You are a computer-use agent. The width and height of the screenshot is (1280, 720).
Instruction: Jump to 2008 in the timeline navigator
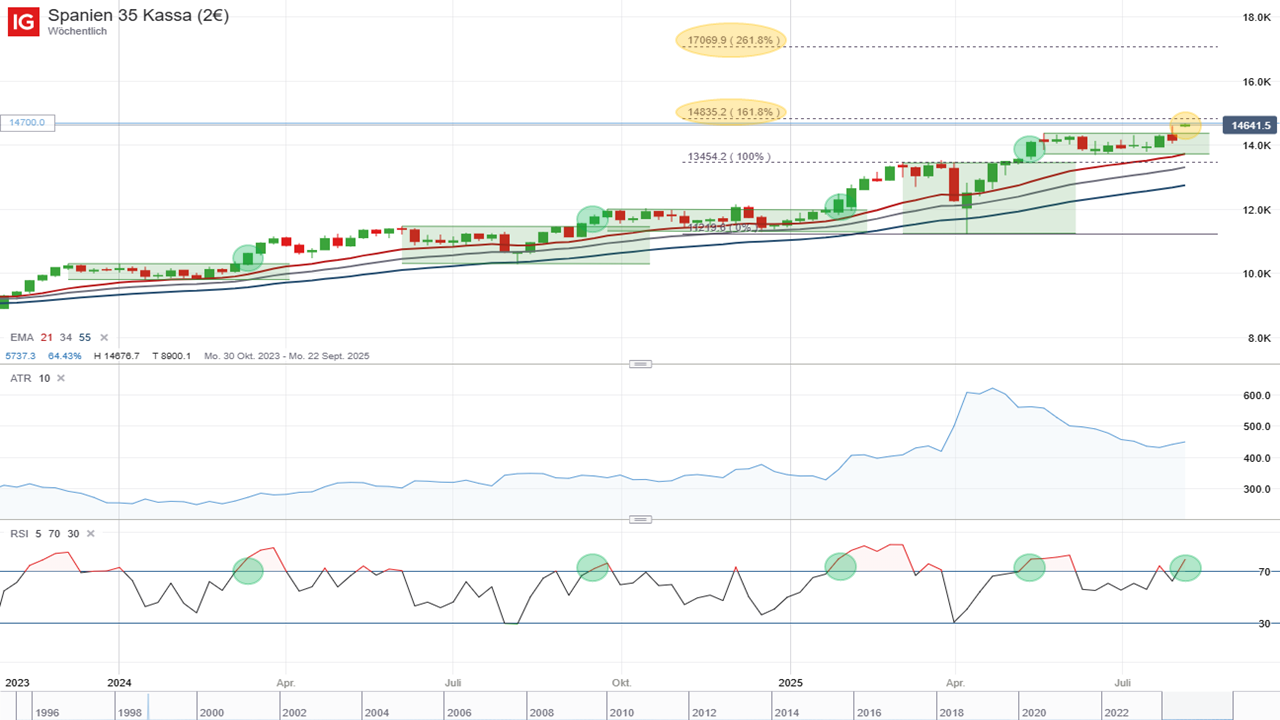tap(541, 713)
